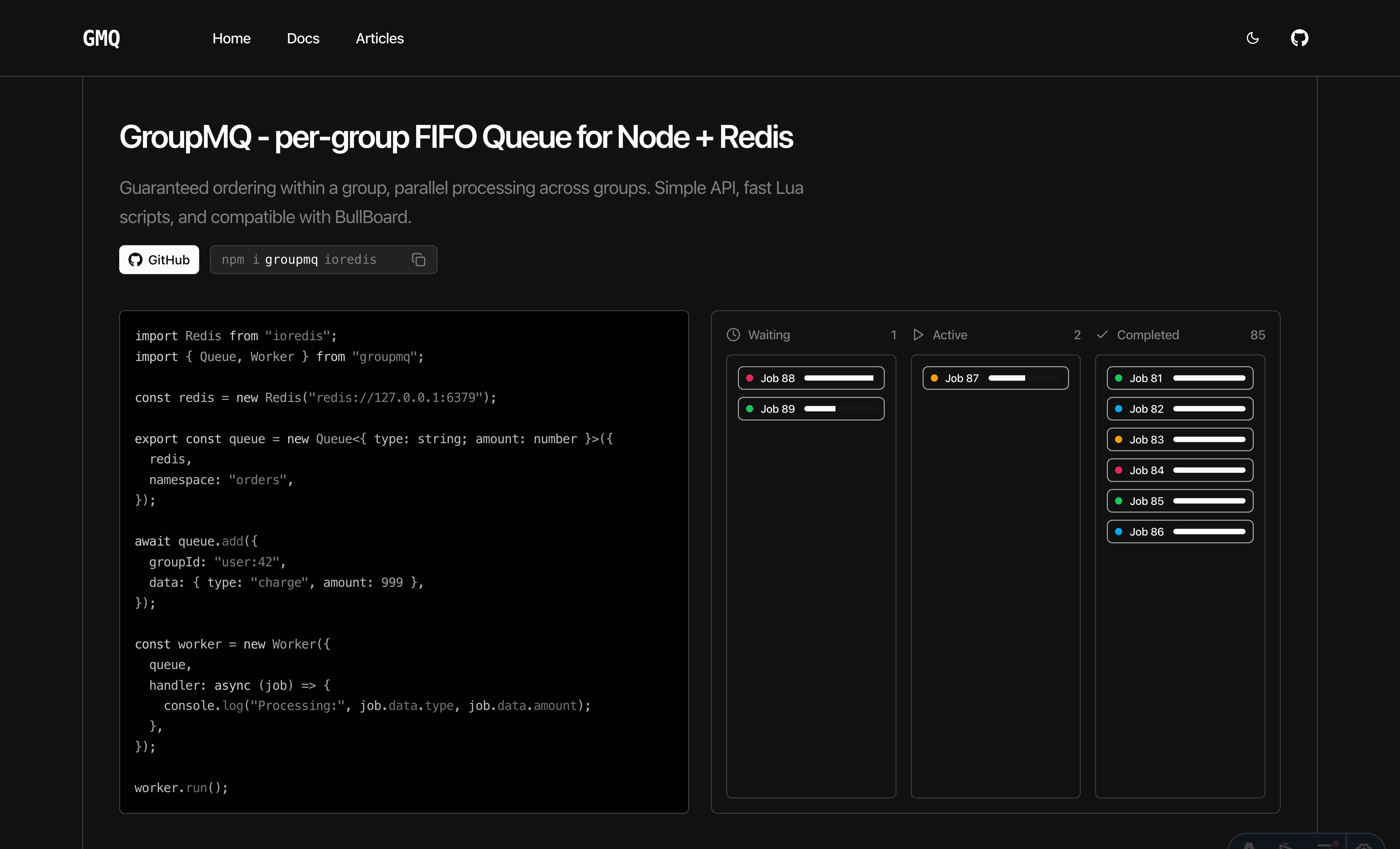The image size is (1400, 849).
Task: Click the pink status dot on Job 88
Action: click(x=749, y=378)
